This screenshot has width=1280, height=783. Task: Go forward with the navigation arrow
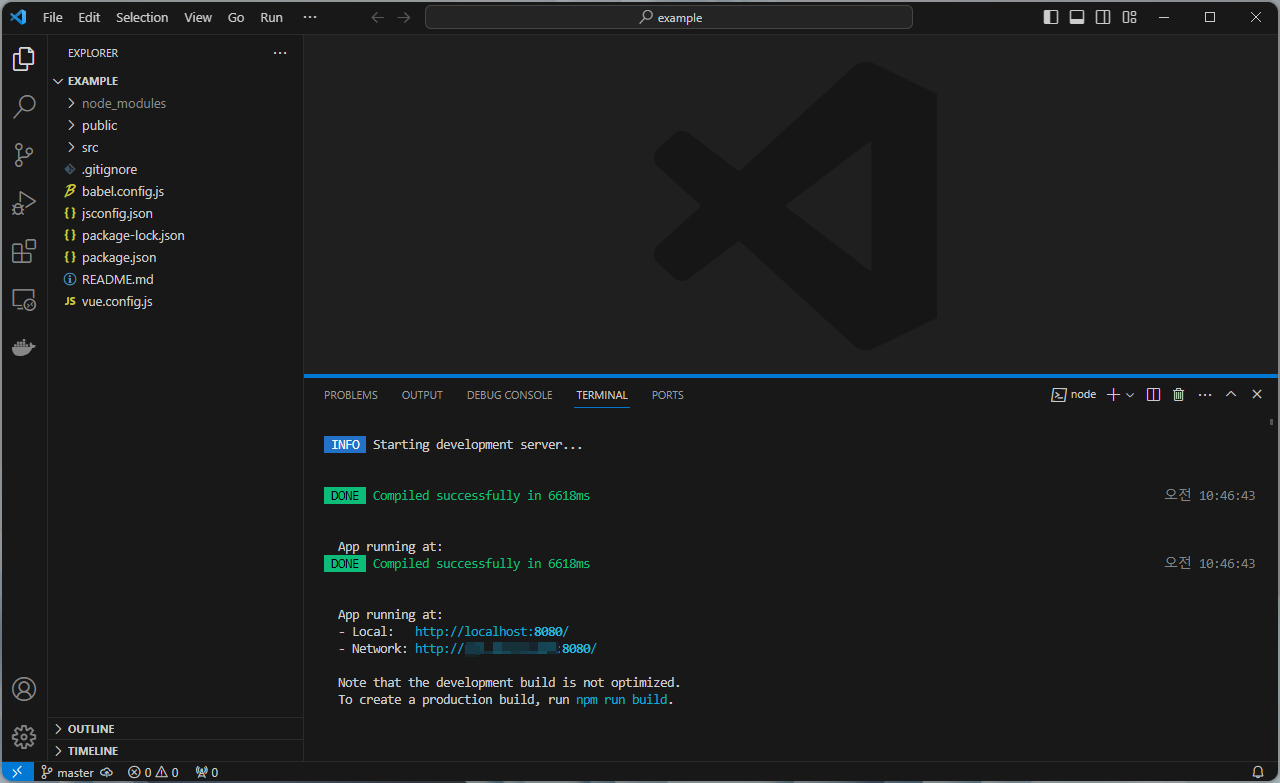click(x=403, y=17)
